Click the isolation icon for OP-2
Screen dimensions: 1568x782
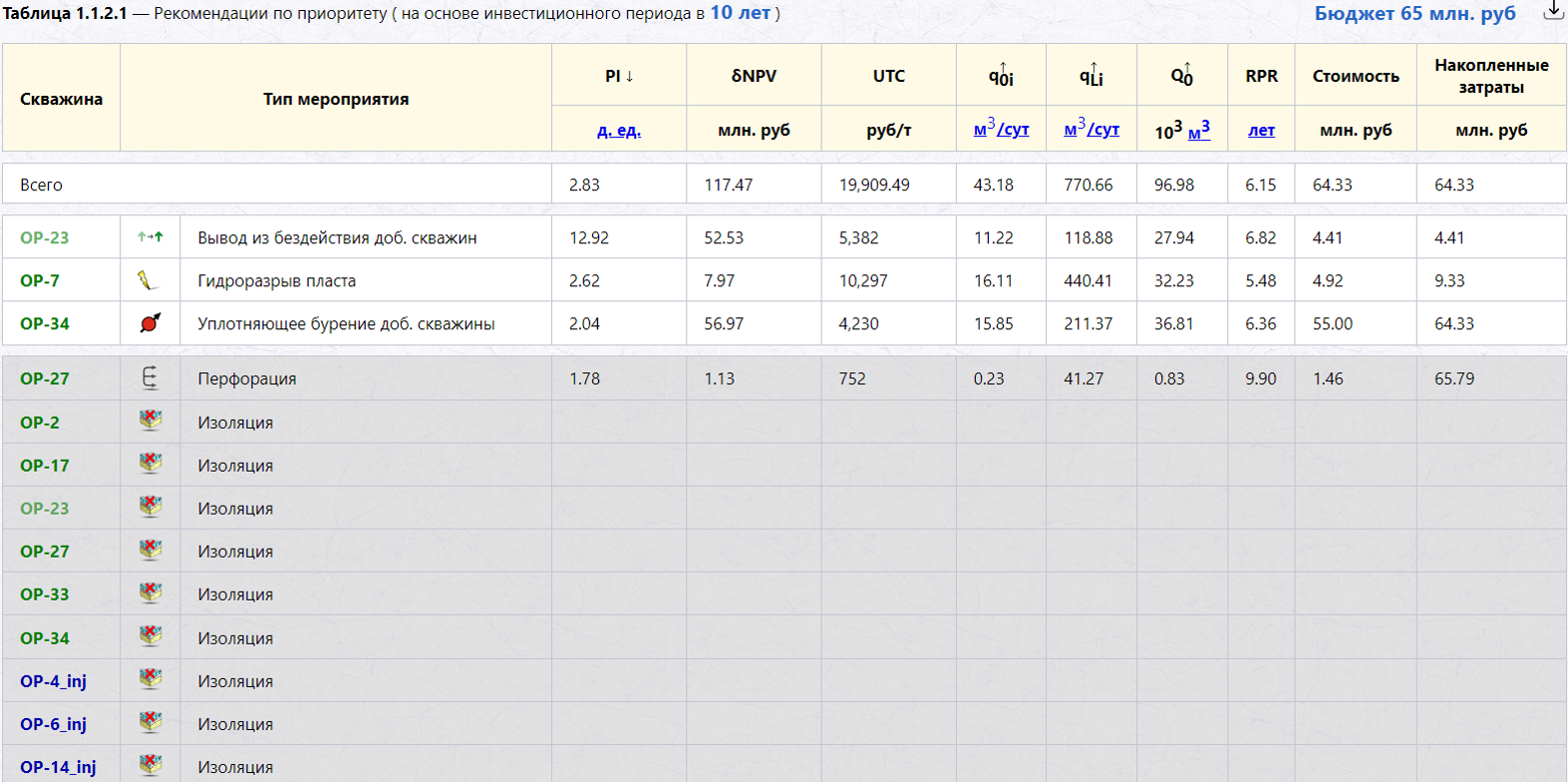point(151,421)
